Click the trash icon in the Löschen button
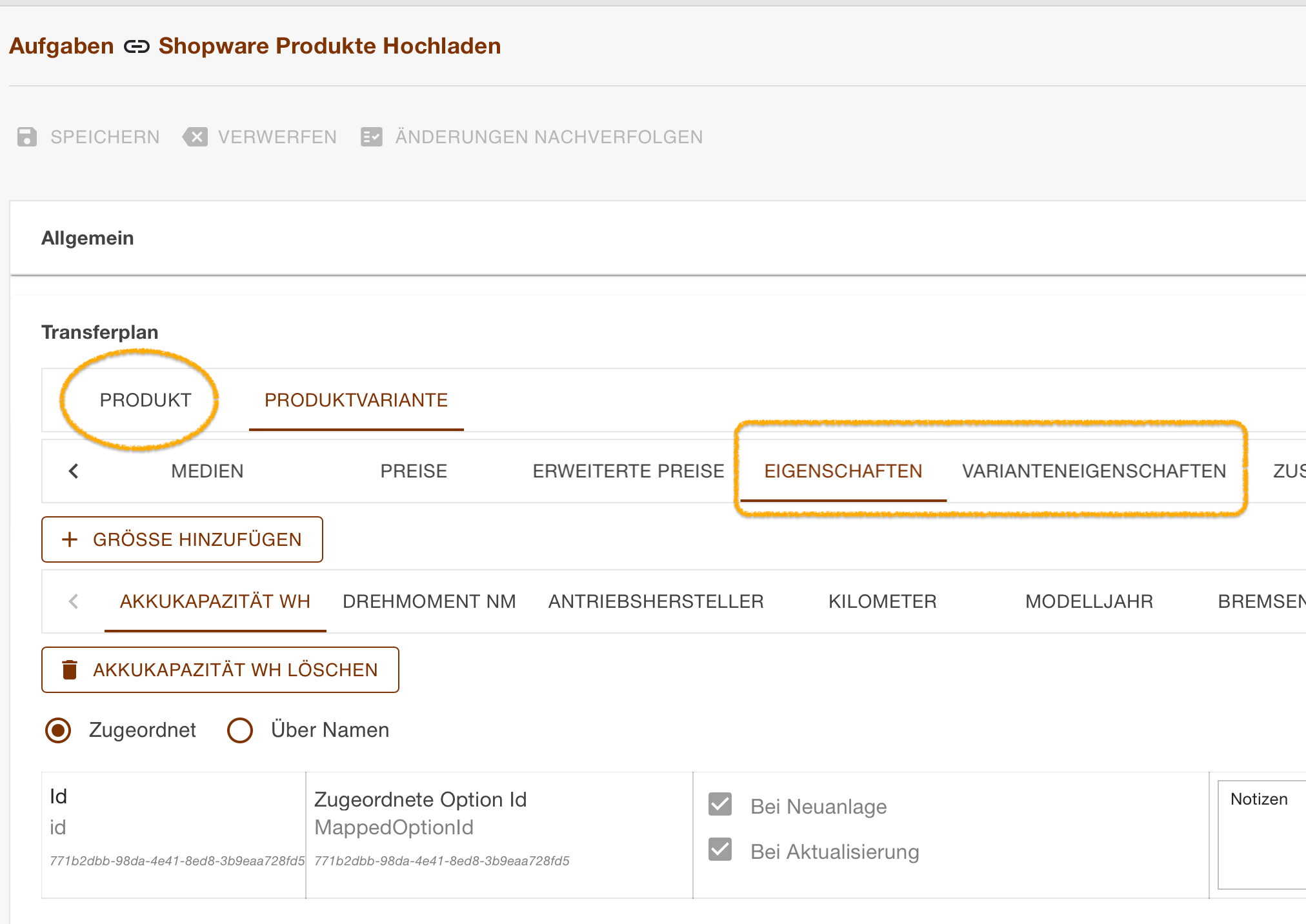This screenshot has height=924, width=1306. click(70, 670)
